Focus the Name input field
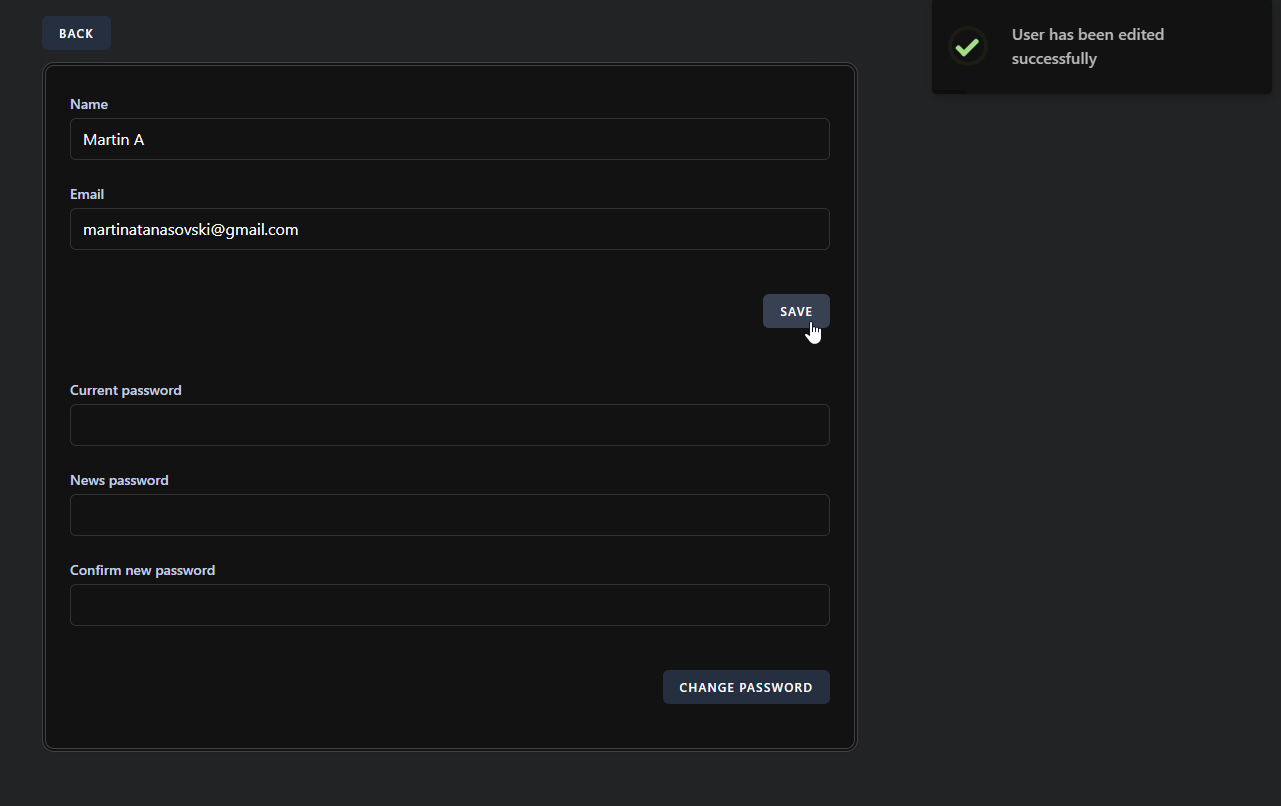 point(450,139)
